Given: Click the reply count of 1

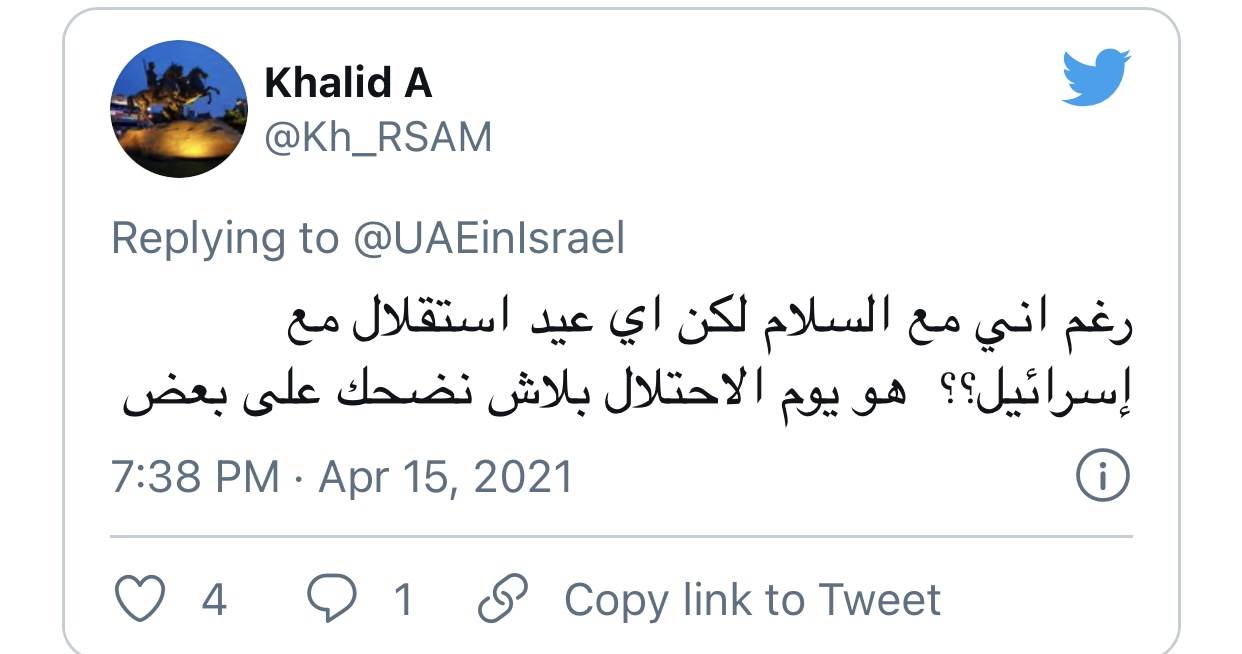Looking at the screenshot, I should pyautogui.click(x=403, y=601).
